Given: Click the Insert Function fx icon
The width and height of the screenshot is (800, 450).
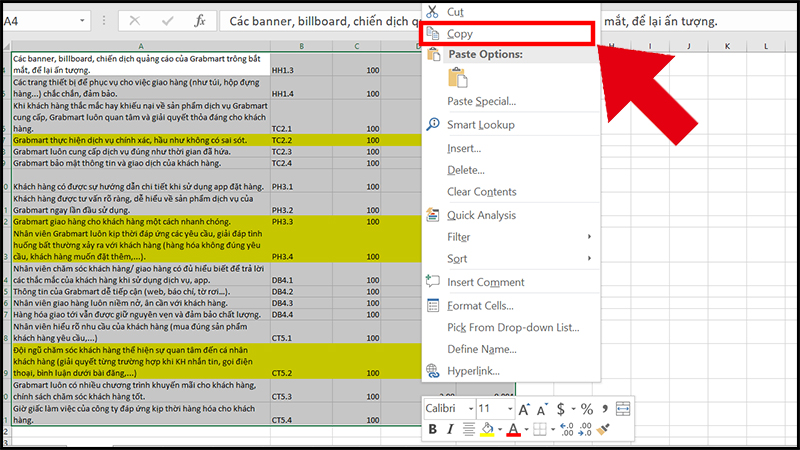Looking at the screenshot, I should coord(200,20).
